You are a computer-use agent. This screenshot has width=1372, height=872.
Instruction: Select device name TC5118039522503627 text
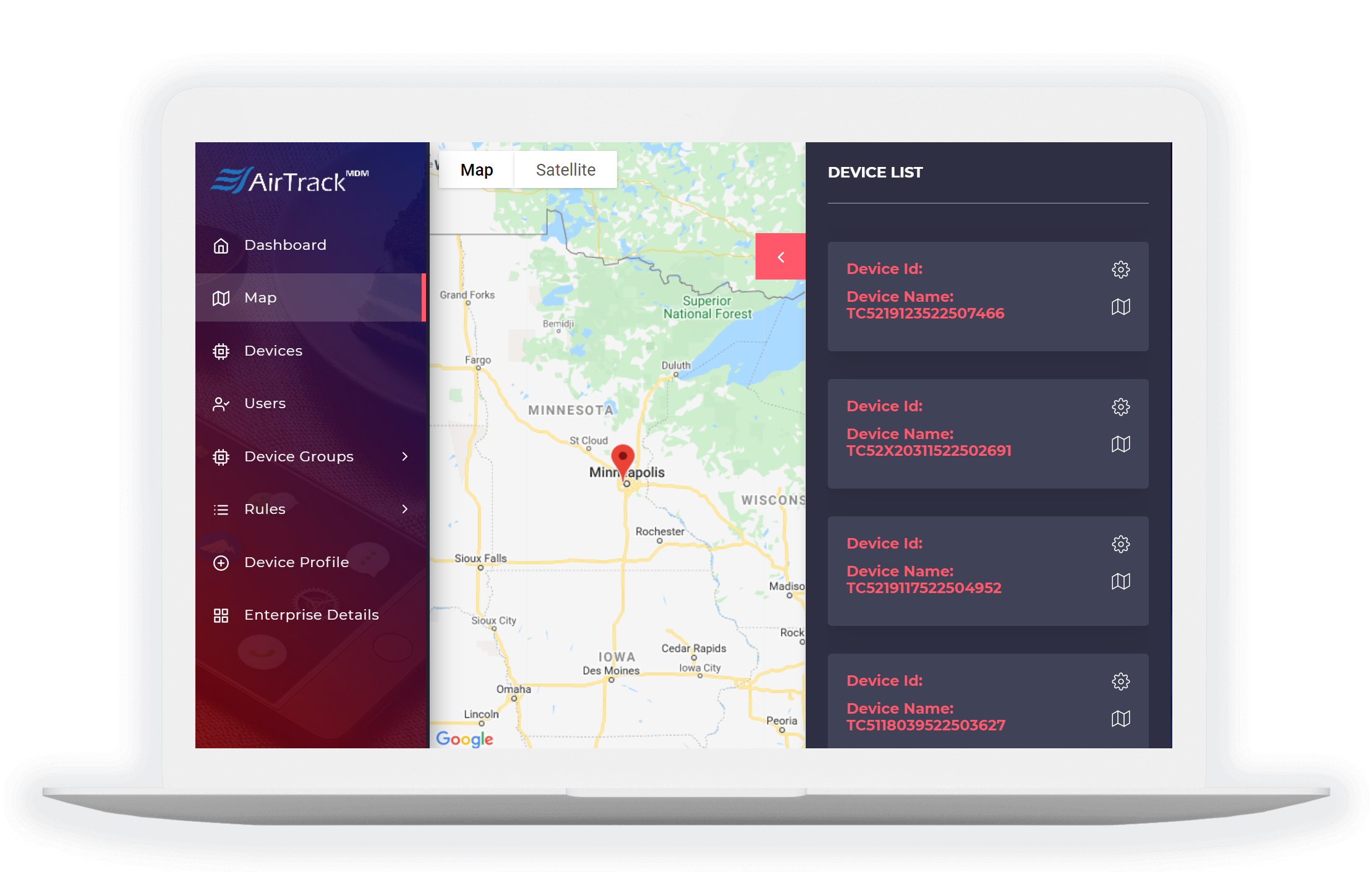coord(926,725)
